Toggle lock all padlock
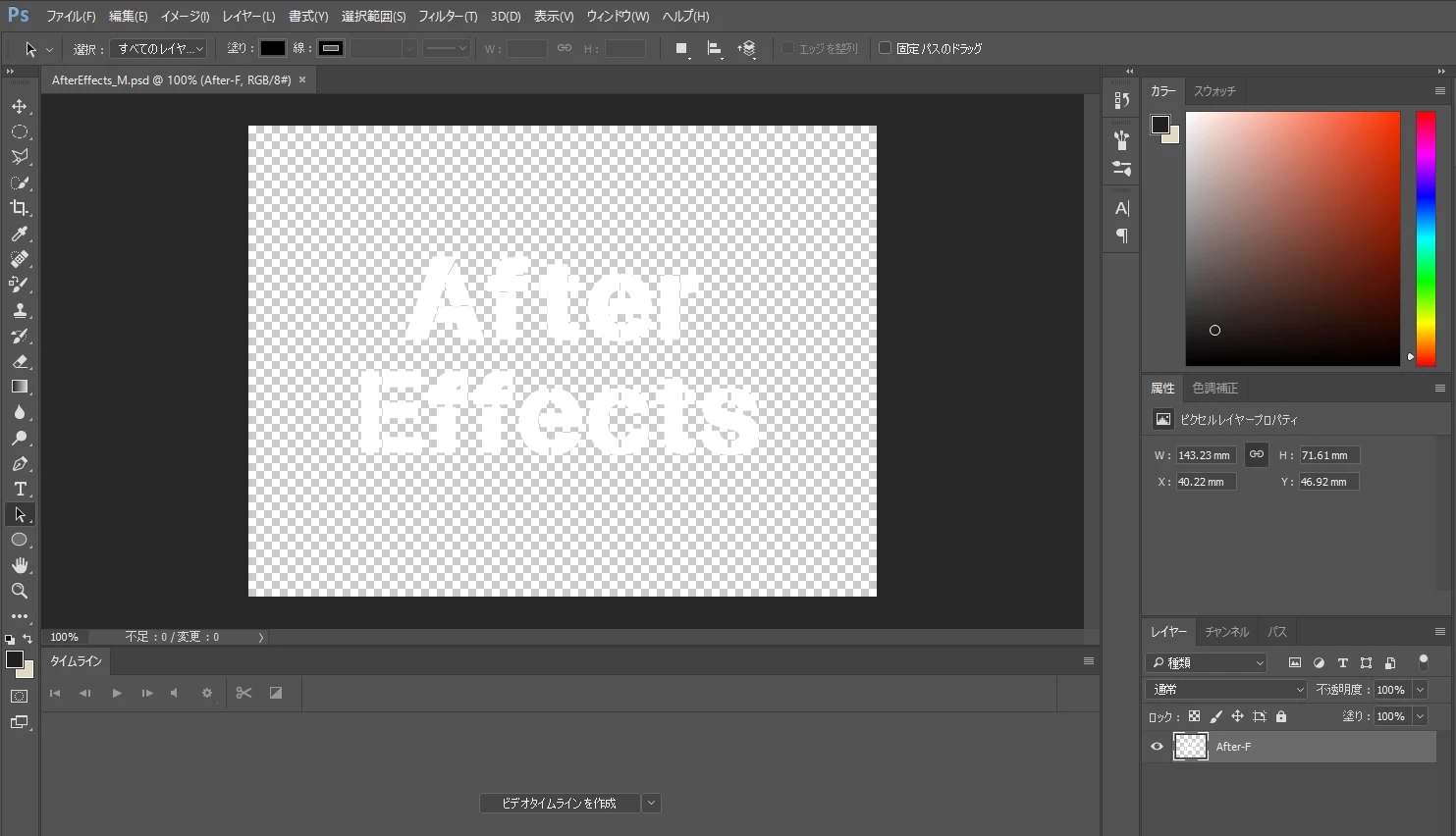 pyautogui.click(x=1281, y=716)
